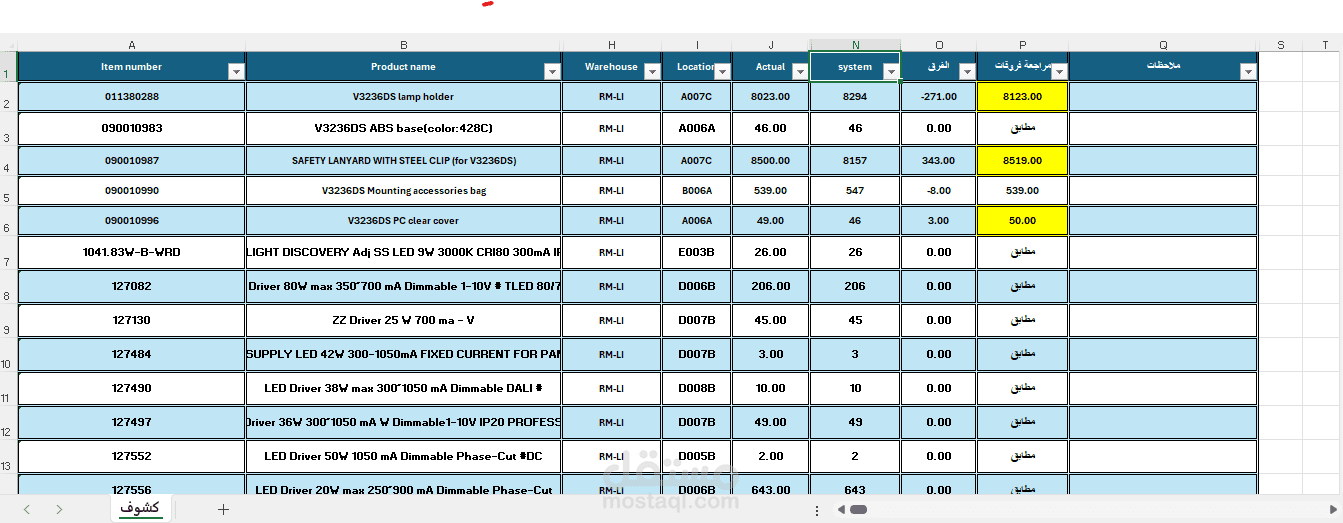Screen dimensions: 1343x523
Task: Click system value 547
Action: [x=855, y=190]
